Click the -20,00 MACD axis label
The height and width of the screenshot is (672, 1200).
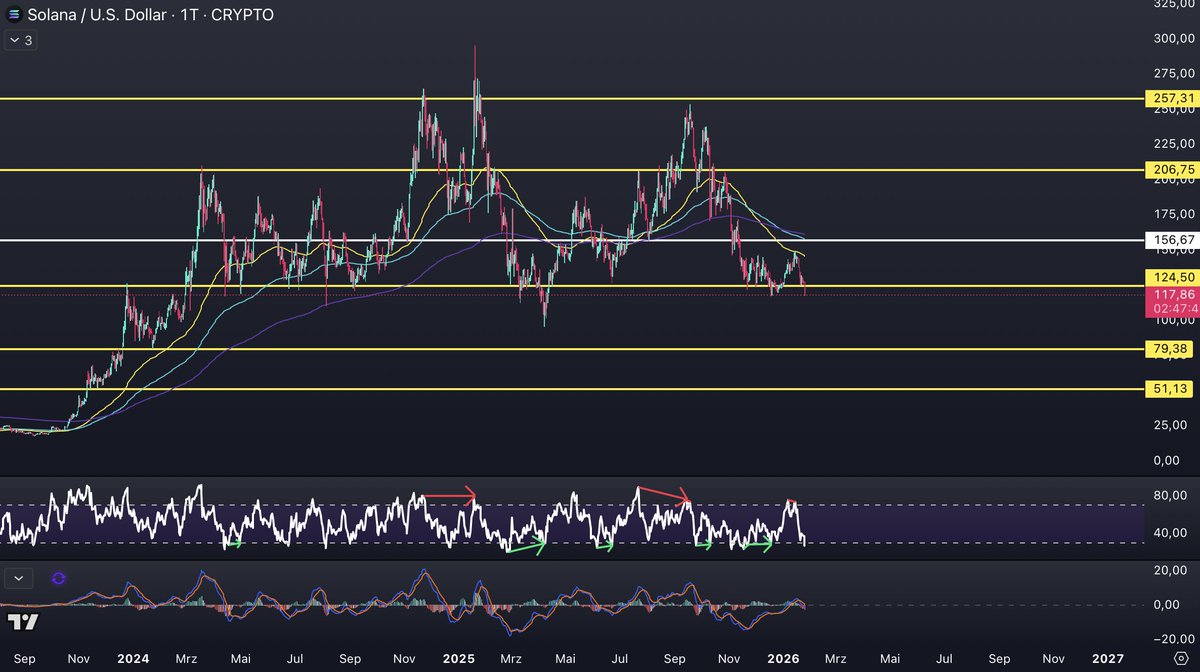point(1174,639)
